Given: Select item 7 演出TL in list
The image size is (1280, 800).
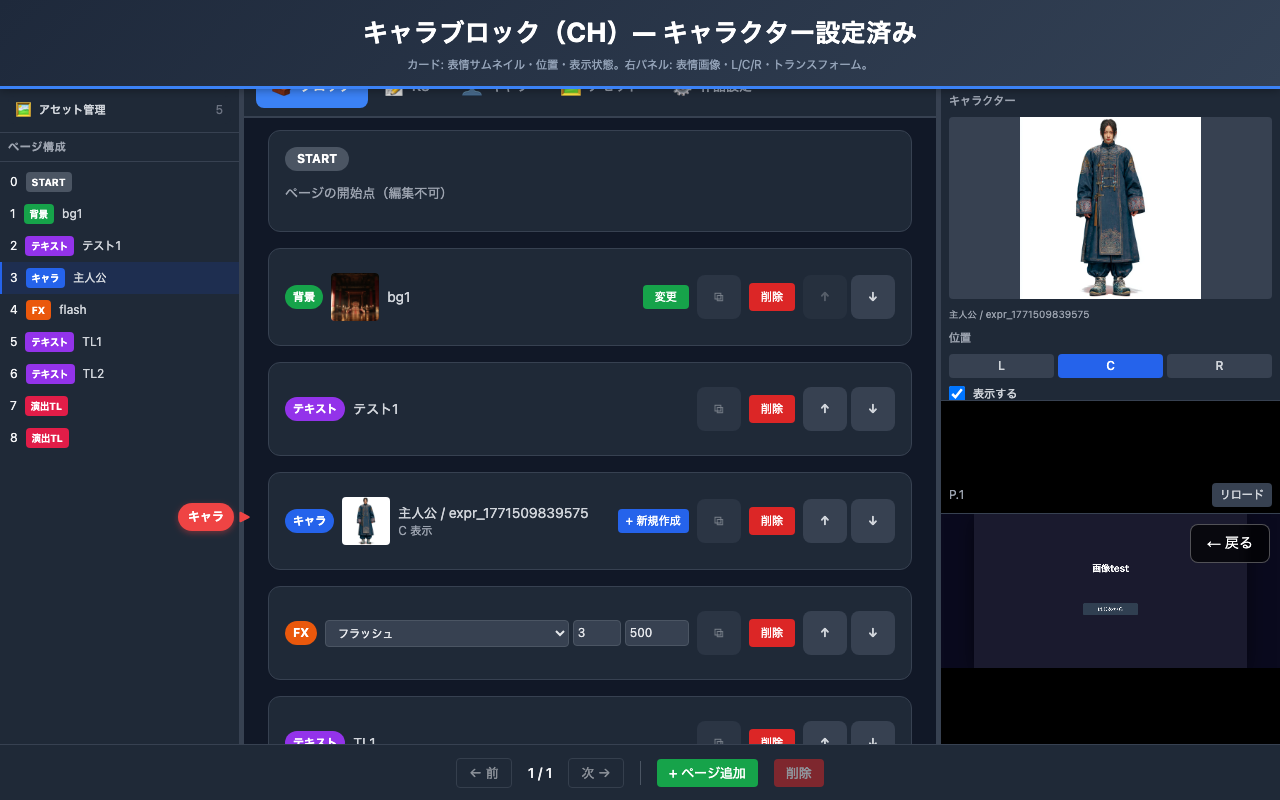Looking at the screenshot, I should pos(119,406).
